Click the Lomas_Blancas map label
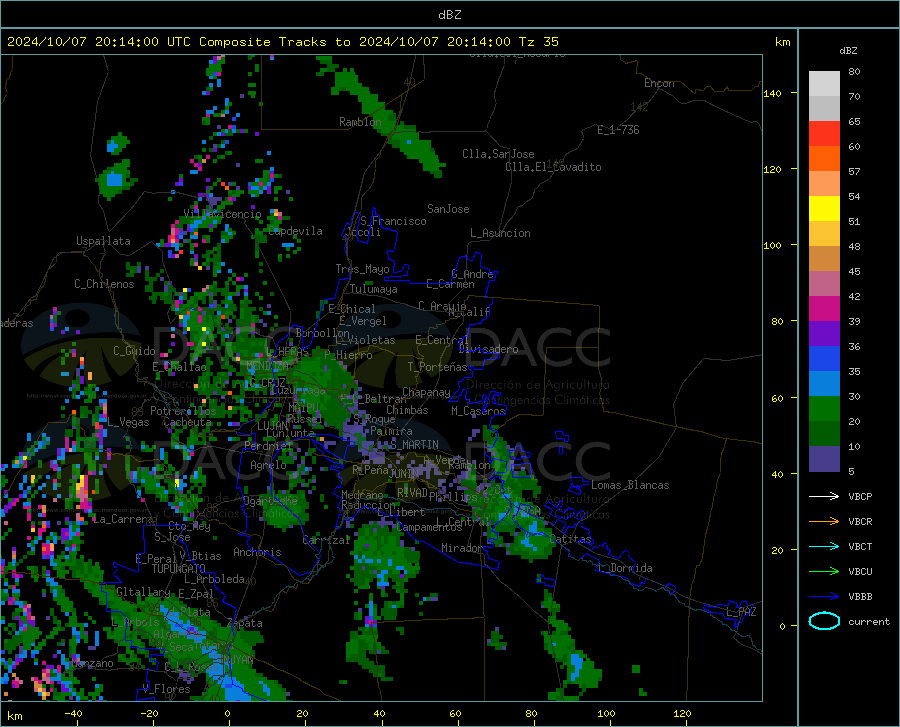The height and width of the screenshot is (727, 900). (x=630, y=485)
